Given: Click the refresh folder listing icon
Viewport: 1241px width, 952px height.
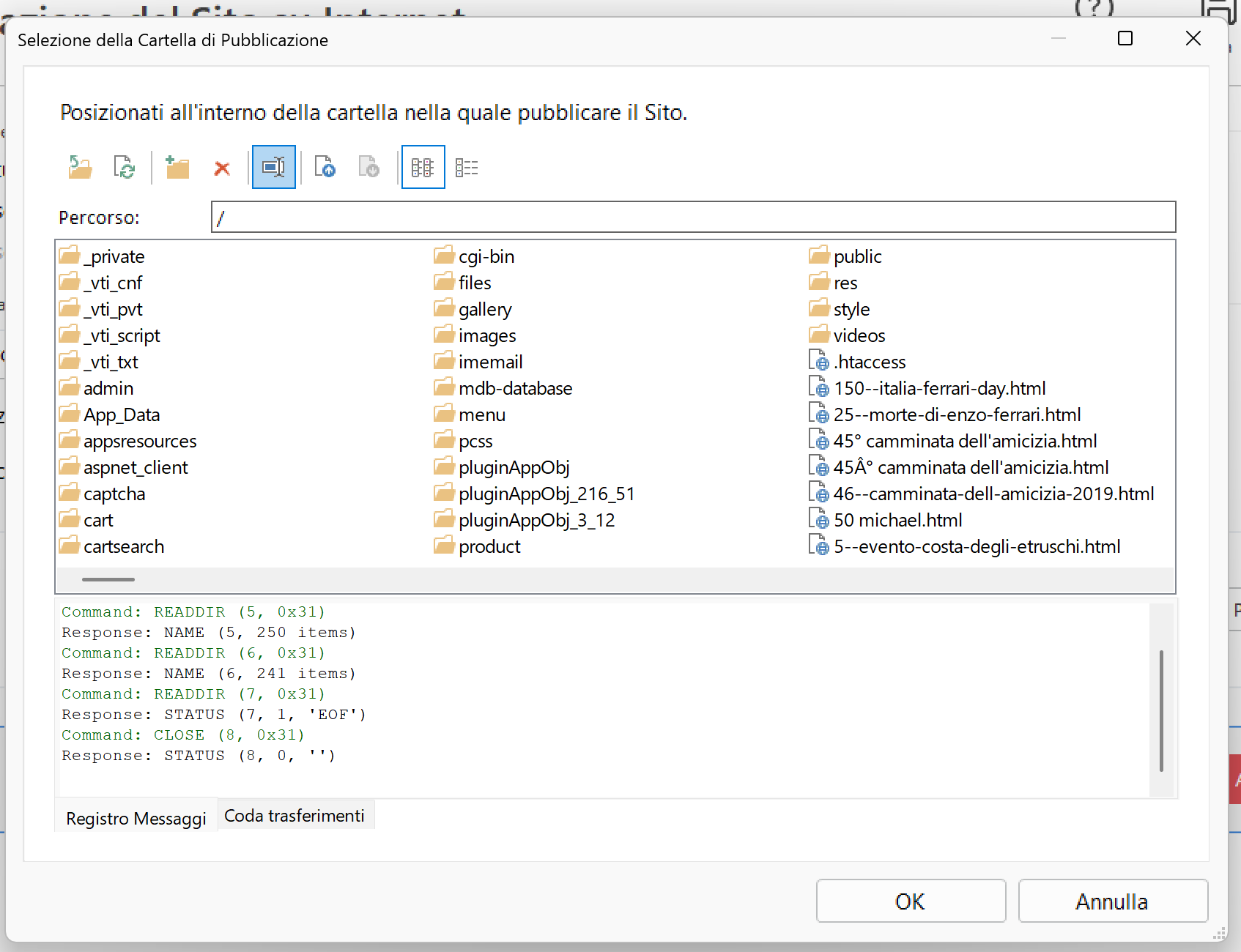Looking at the screenshot, I should click(125, 168).
